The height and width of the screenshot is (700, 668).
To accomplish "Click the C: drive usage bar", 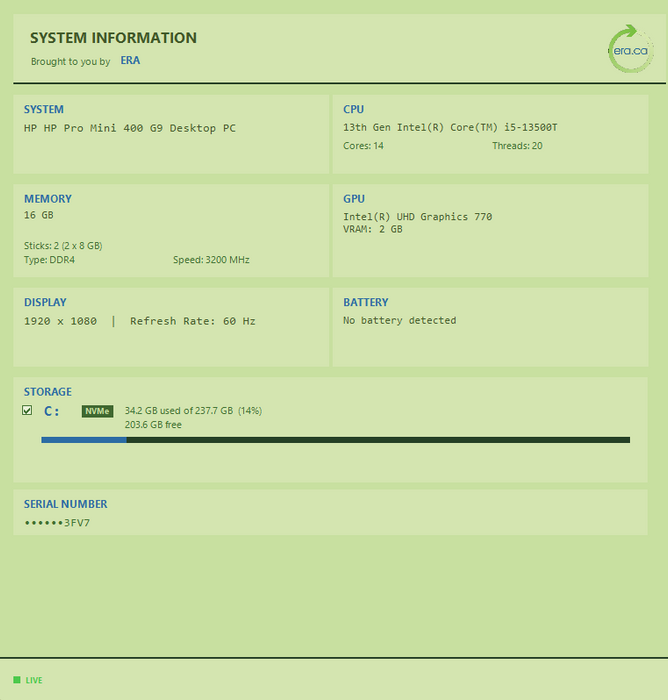I will pos(335,440).
